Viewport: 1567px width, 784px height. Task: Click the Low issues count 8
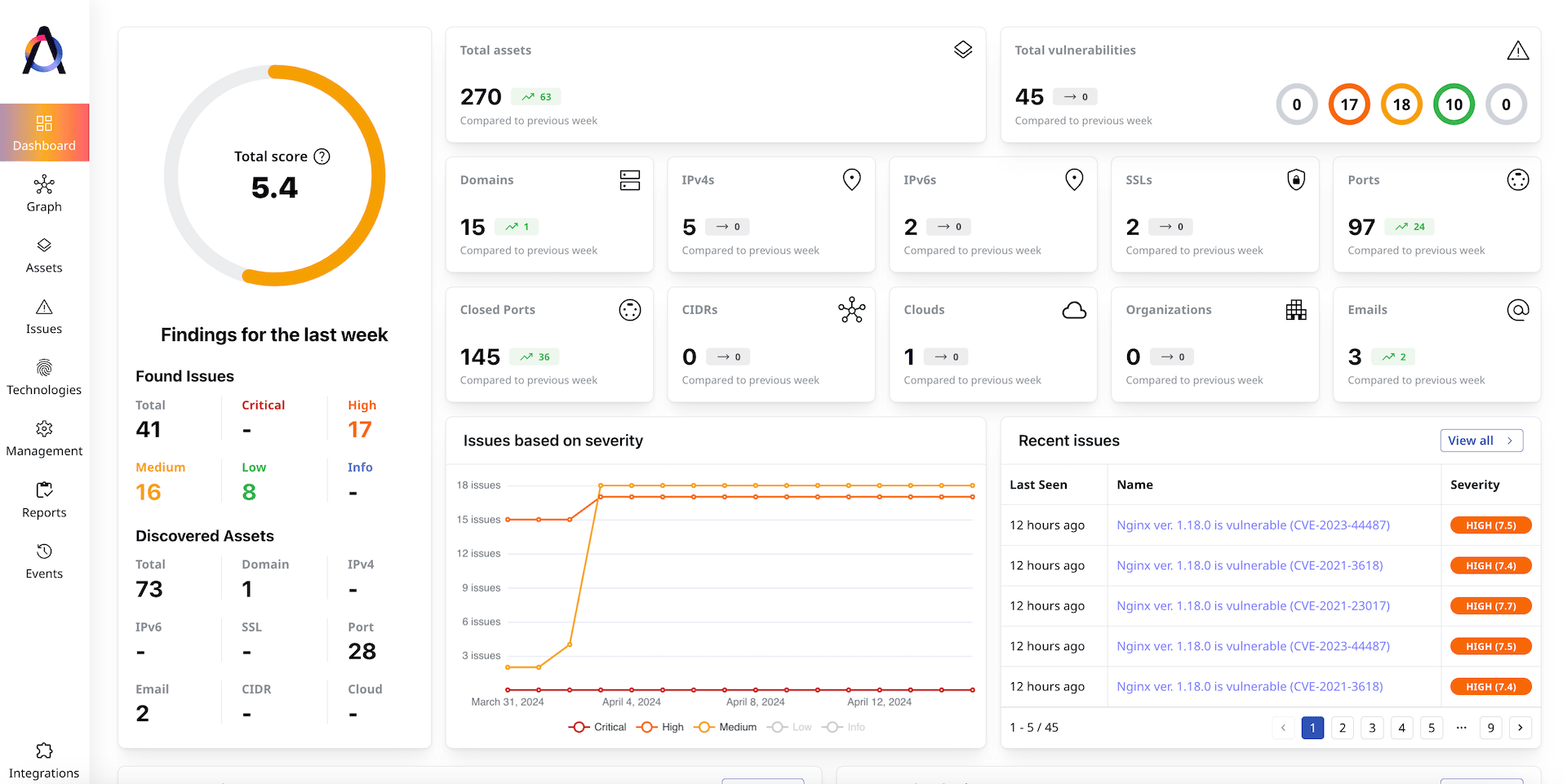[249, 493]
